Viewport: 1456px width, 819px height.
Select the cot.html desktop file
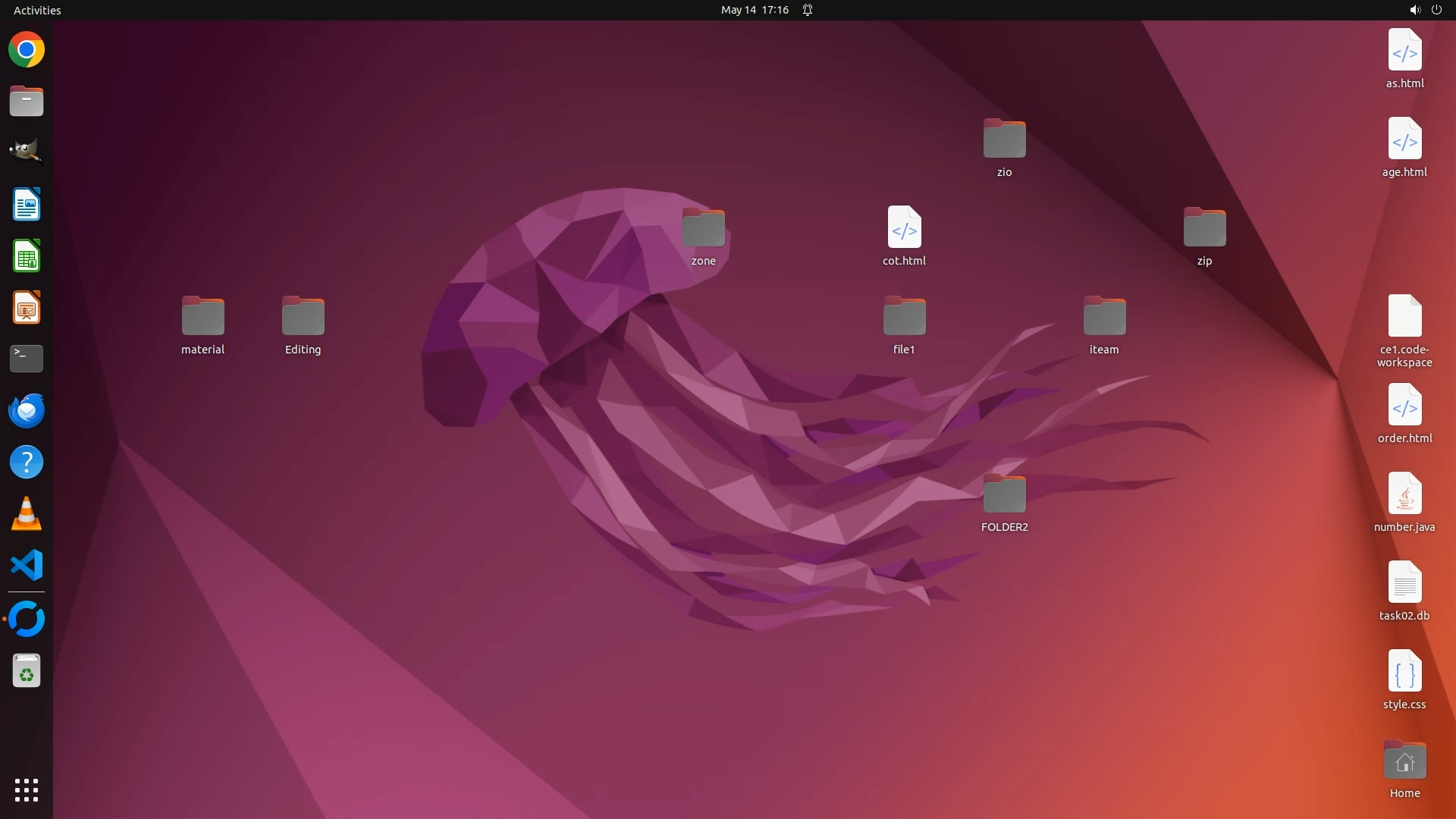(x=904, y=227)
